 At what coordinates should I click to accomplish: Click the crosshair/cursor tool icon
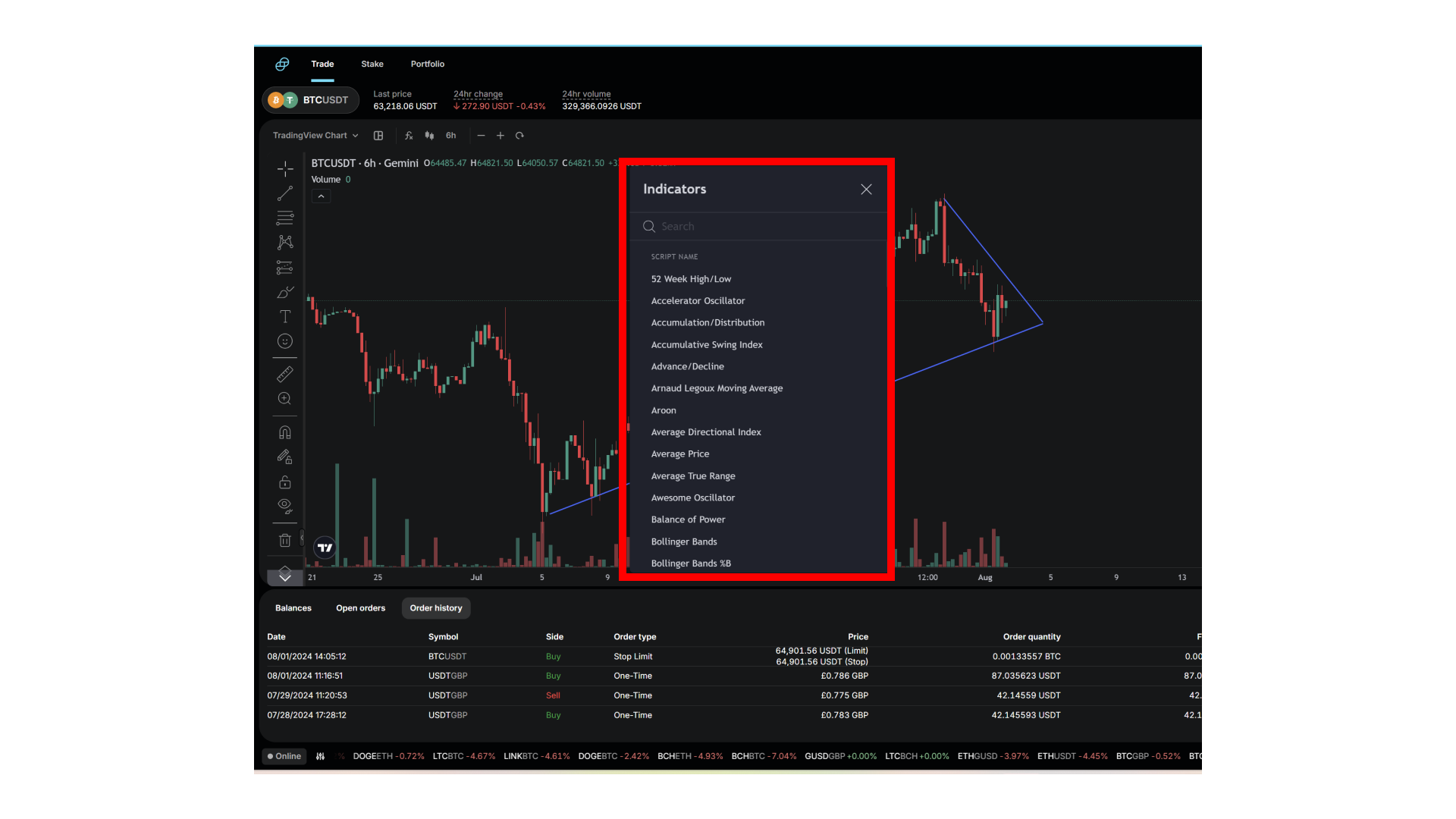[286, 168]
